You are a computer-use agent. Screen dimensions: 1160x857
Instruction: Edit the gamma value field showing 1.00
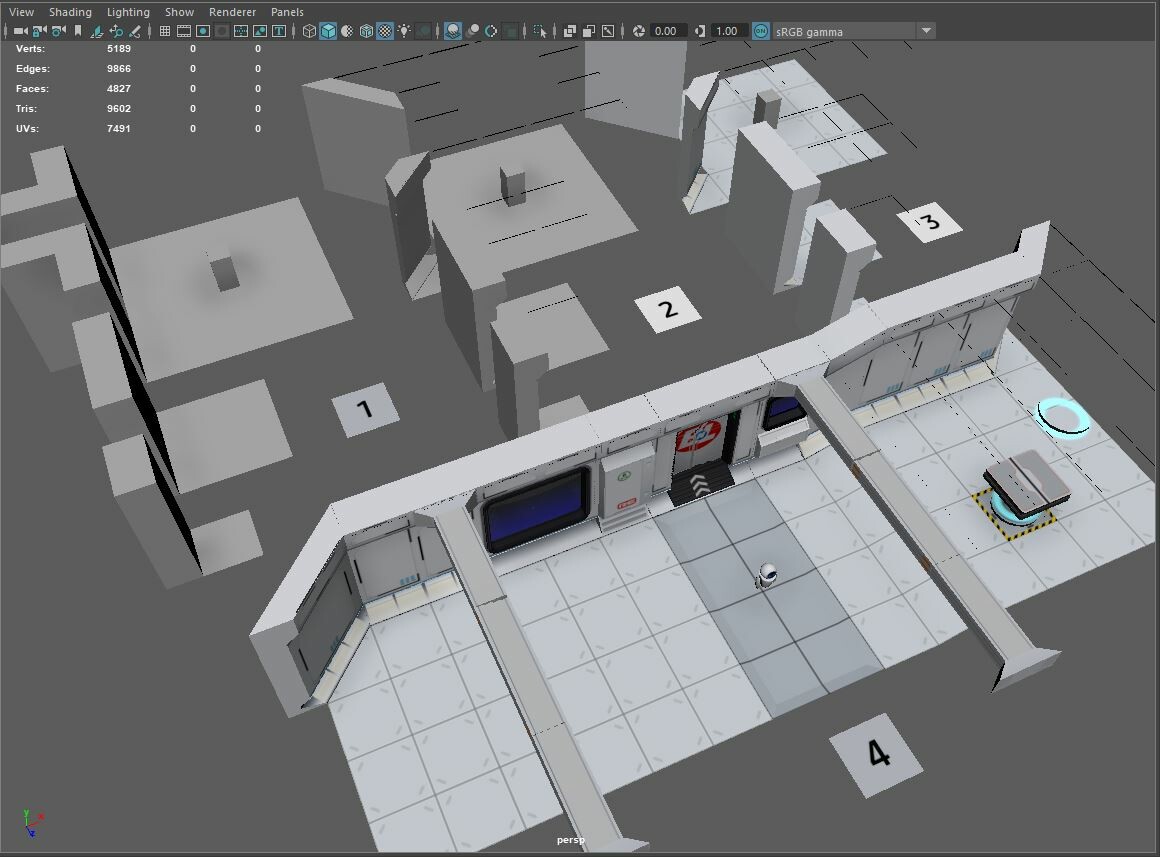click(x=727, y=30)
